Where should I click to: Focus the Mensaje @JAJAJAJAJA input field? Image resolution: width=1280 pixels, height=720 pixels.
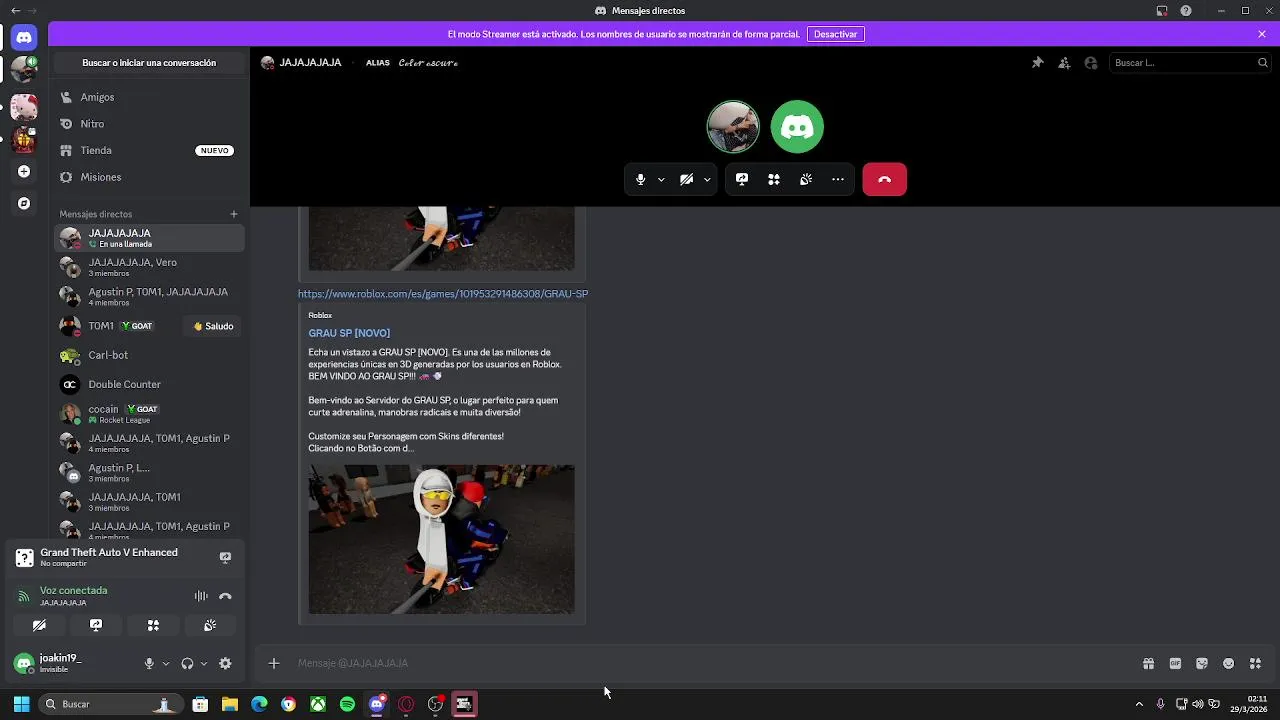point(710,663)
